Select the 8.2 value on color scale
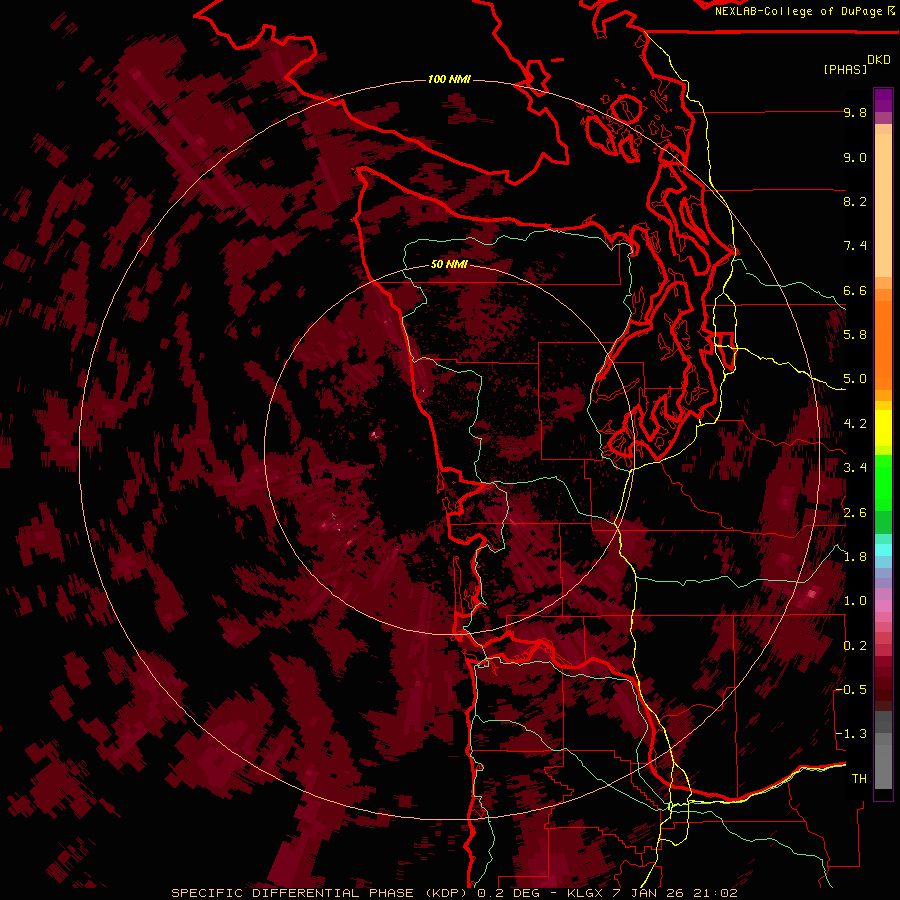Screen dimensions: 900x900 coord(855,201)
